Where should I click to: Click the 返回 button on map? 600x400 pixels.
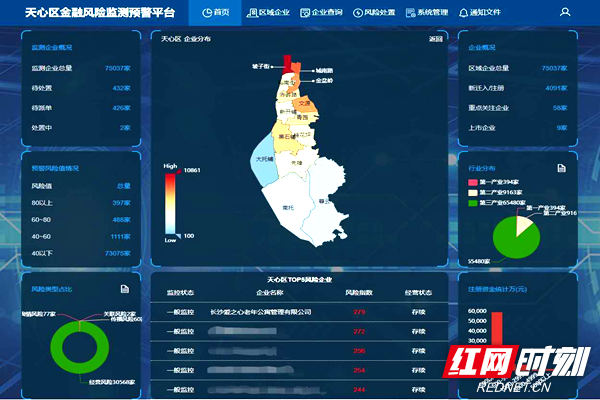point(435,39)
